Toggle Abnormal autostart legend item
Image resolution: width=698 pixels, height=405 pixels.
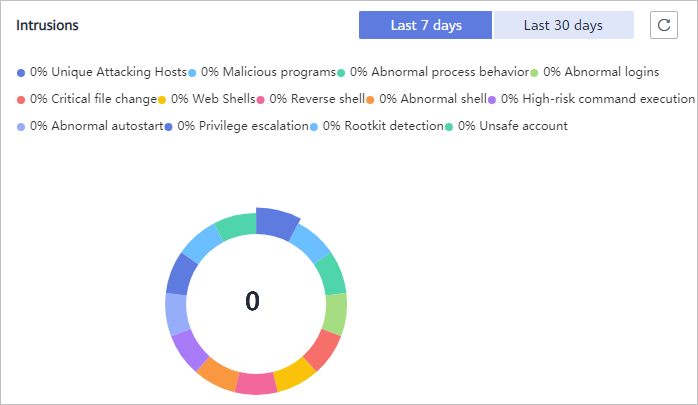[90, 126]
